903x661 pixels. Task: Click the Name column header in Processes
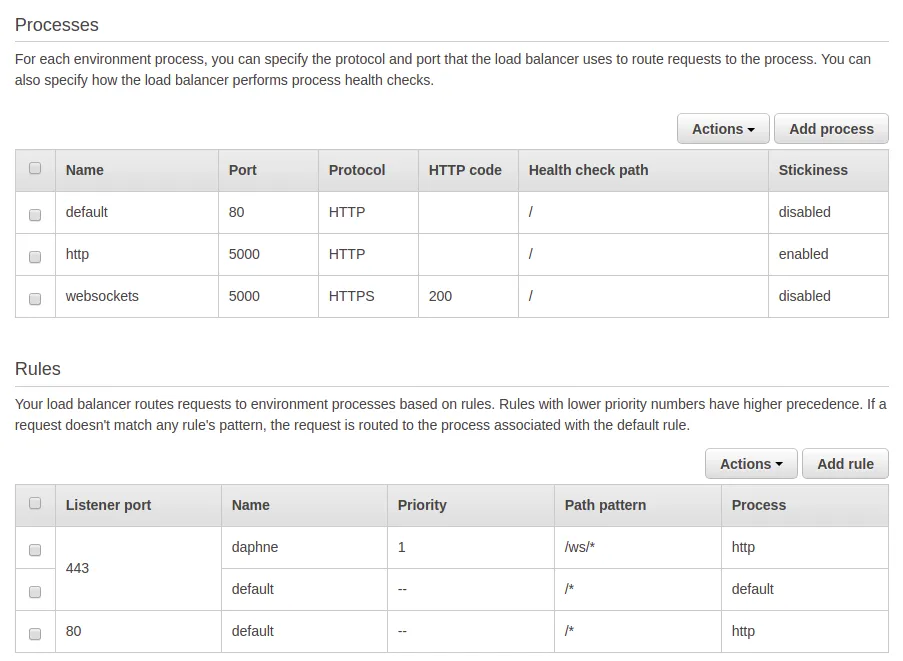tap(85, 170)
